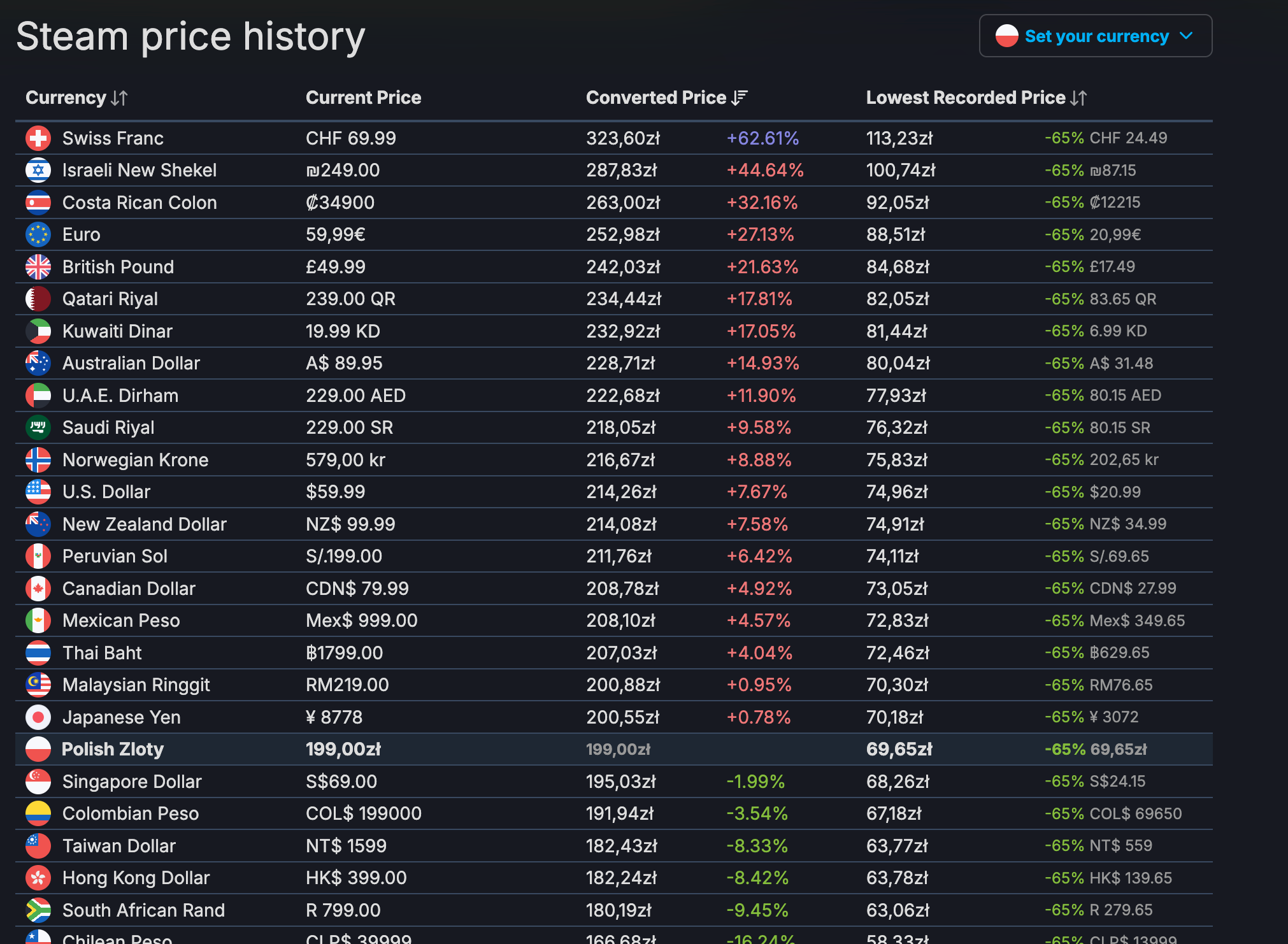
Task: Click the South African Rand flag
Action: [x=38, y=910]
